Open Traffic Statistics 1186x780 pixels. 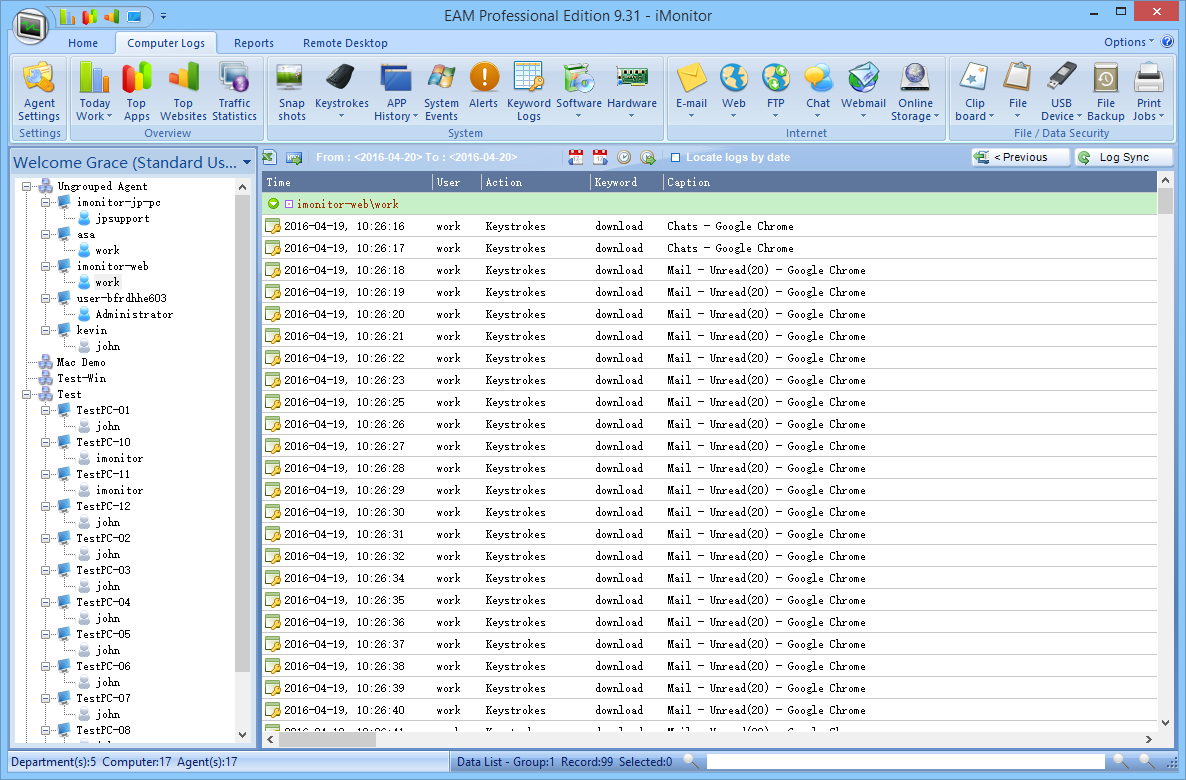[234, 90]
